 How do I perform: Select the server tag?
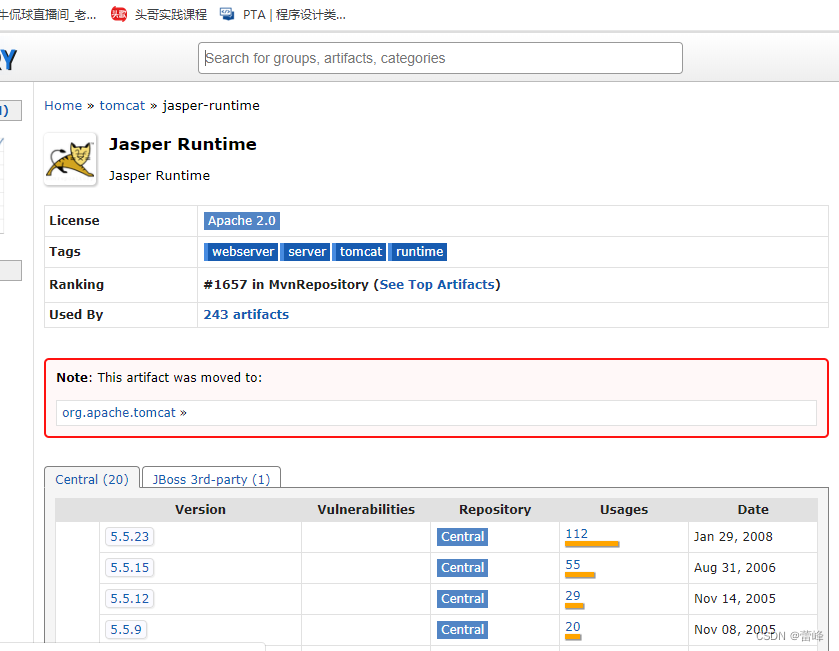(306, 251)
